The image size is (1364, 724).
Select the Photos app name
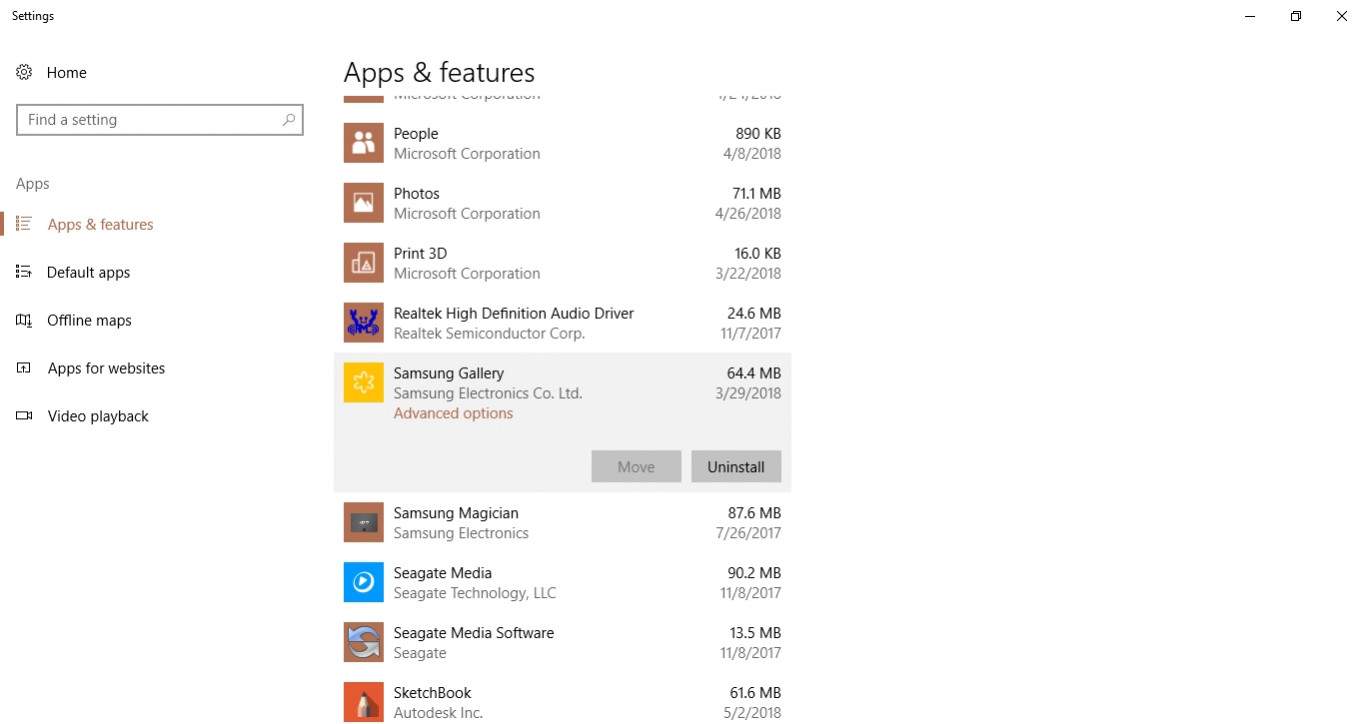click(417, 193)
